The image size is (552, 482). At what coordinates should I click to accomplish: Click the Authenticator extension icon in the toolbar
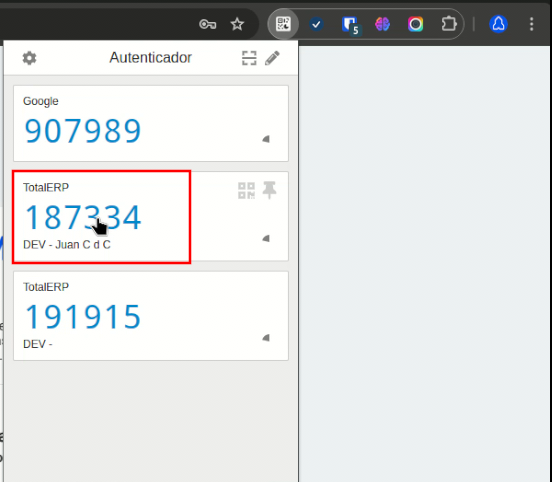[283, 24]
